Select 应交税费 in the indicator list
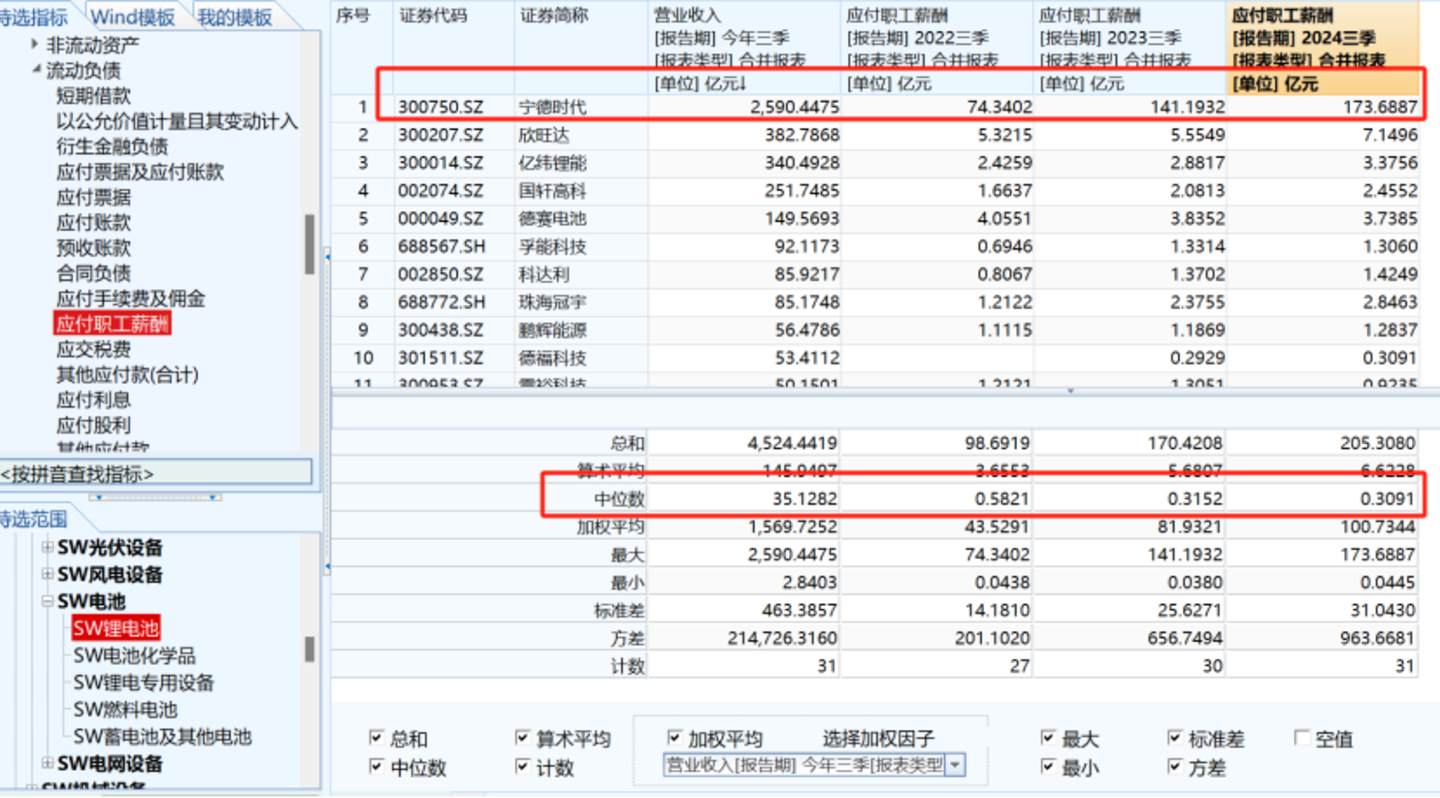The height and width of the screenshot is (798, 1440). [93, 349]
